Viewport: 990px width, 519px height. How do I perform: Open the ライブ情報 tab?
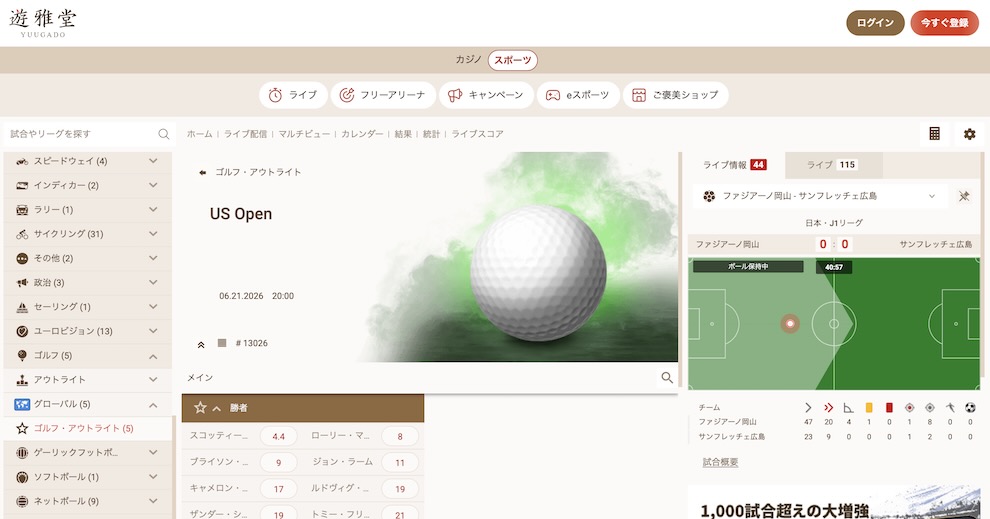tap(736, 165)
